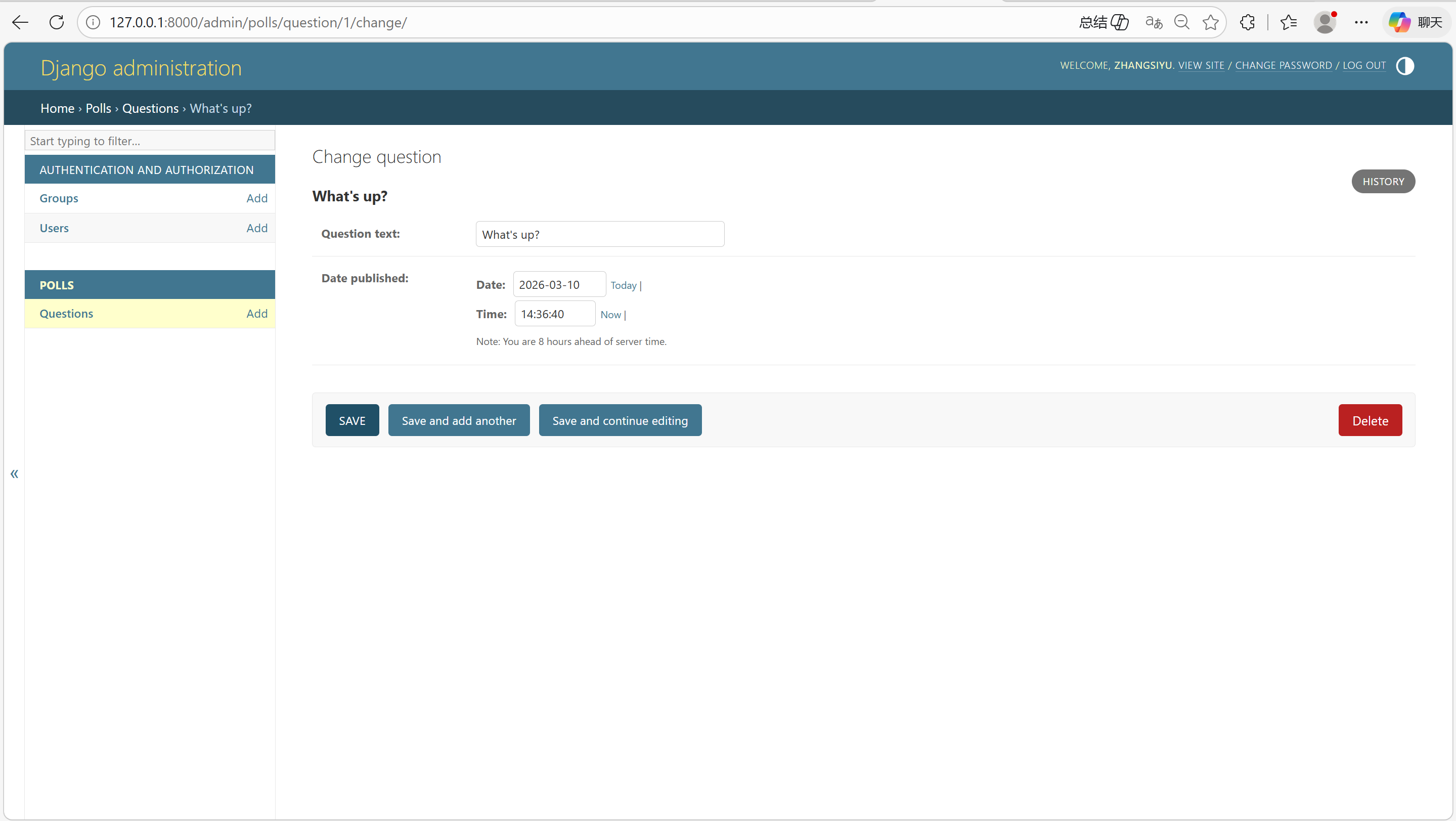Click the browser back arrow
This screenshot has width=1456, height=821.
click(x=20, y=23)
